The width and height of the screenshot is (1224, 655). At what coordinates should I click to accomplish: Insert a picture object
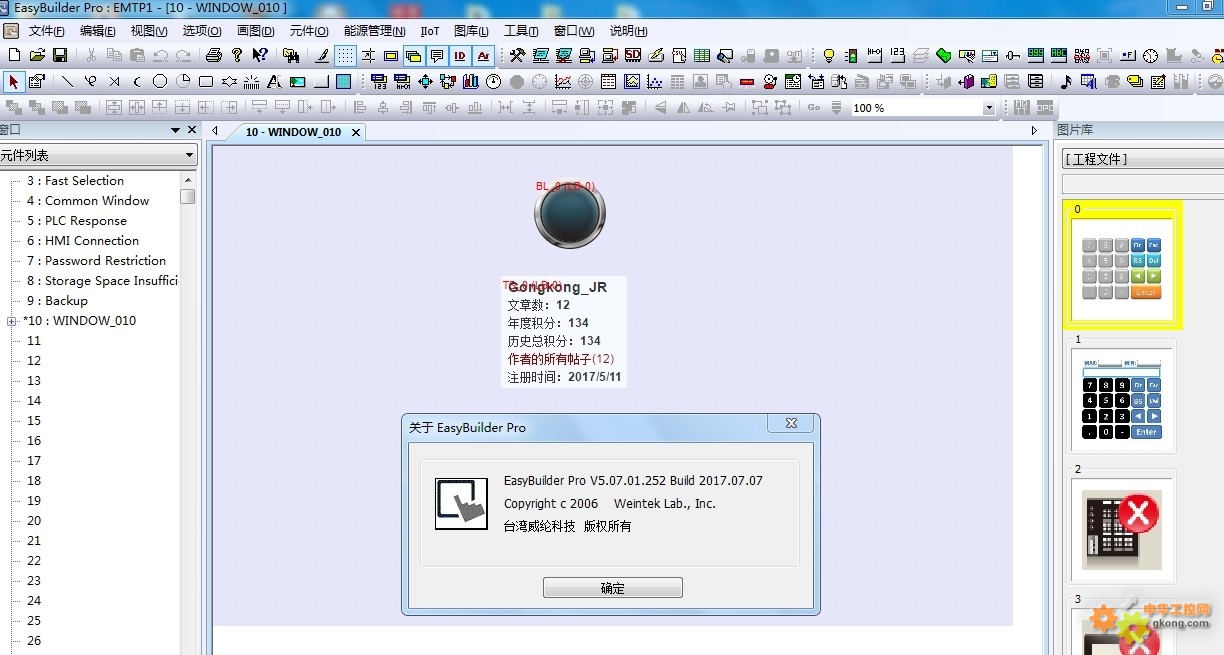coord(297,82)
